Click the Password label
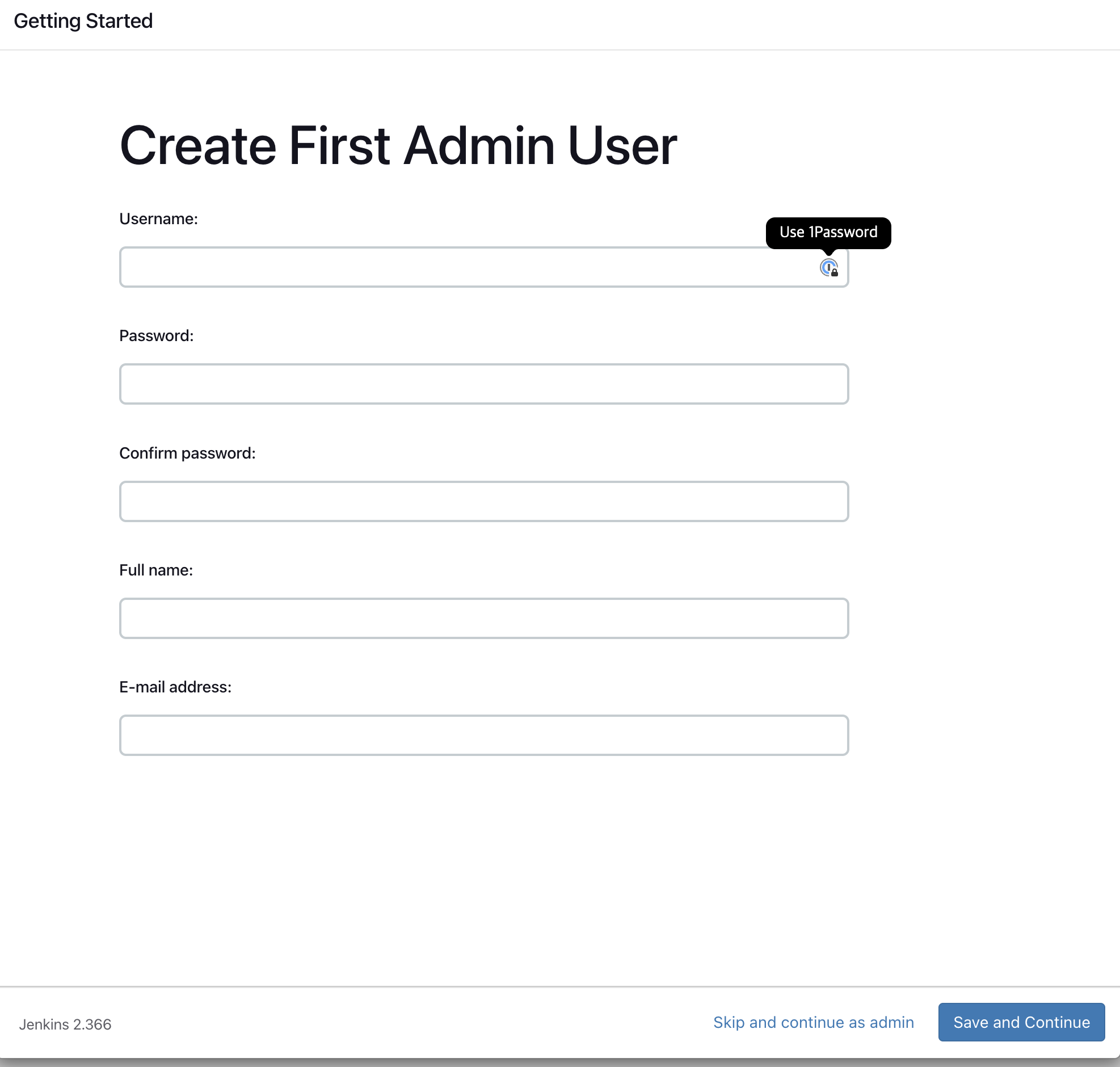Viewport: 1120px width, 1067px height. (157, 335)
